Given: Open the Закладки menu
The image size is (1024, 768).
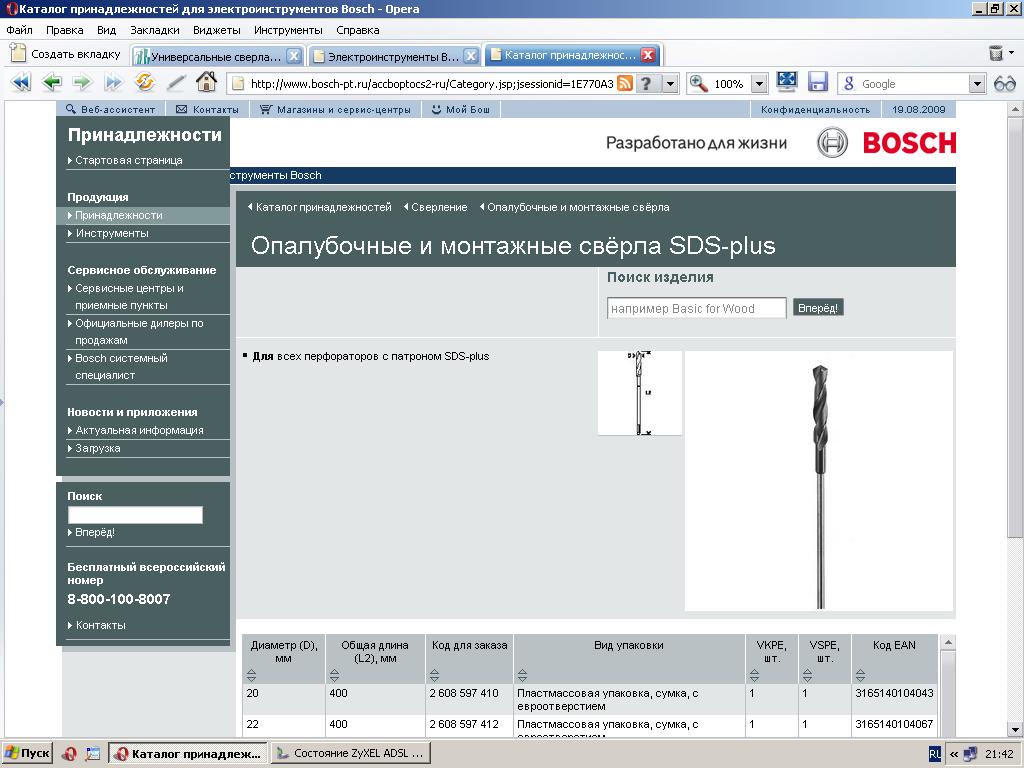Looking at the screenshot, I should click(155, 30).
